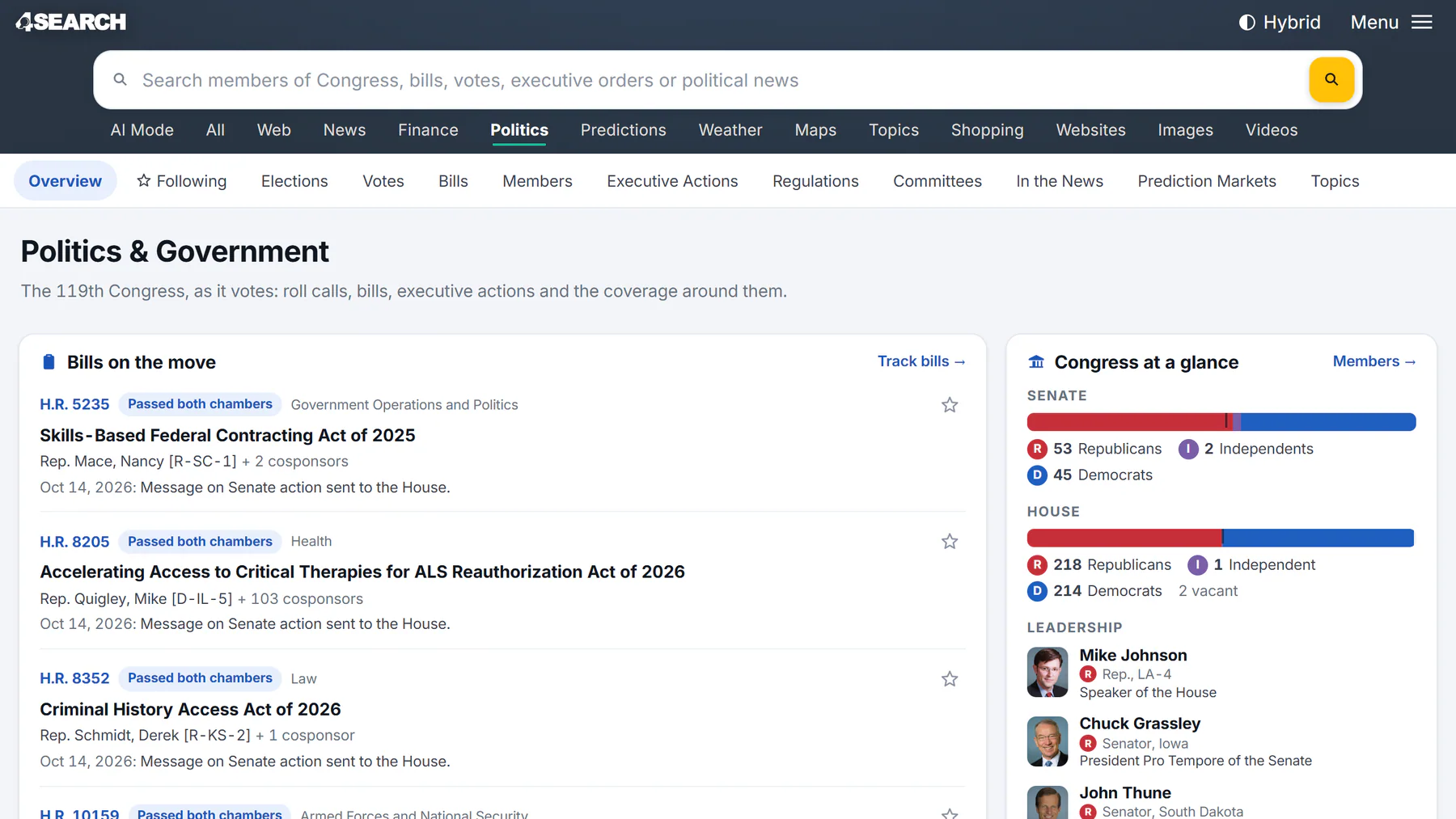Image resolution: width=1456 pixels, height=819 pixels.
Task: Click the yellow search submit button
Action: pyautogui.click(x=1331, y=79)
